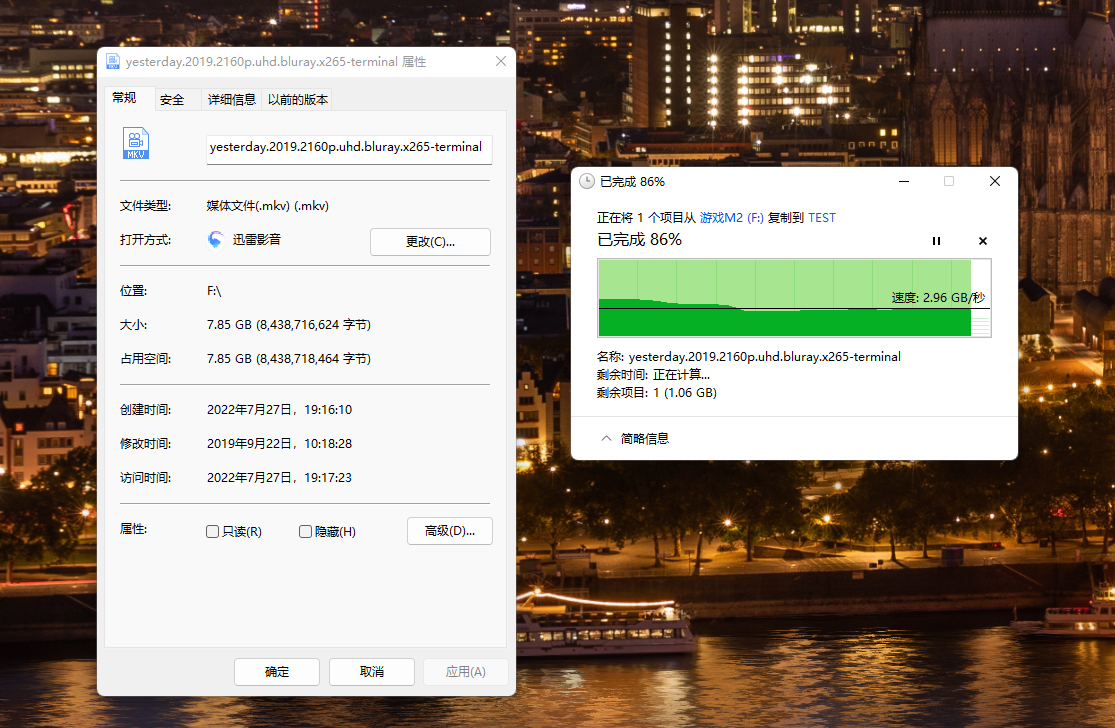This screenshot has width=1115, height=728.
Task: Minimize the copy progress dialog
Action: pyautogui.click(x=904, y=181)
